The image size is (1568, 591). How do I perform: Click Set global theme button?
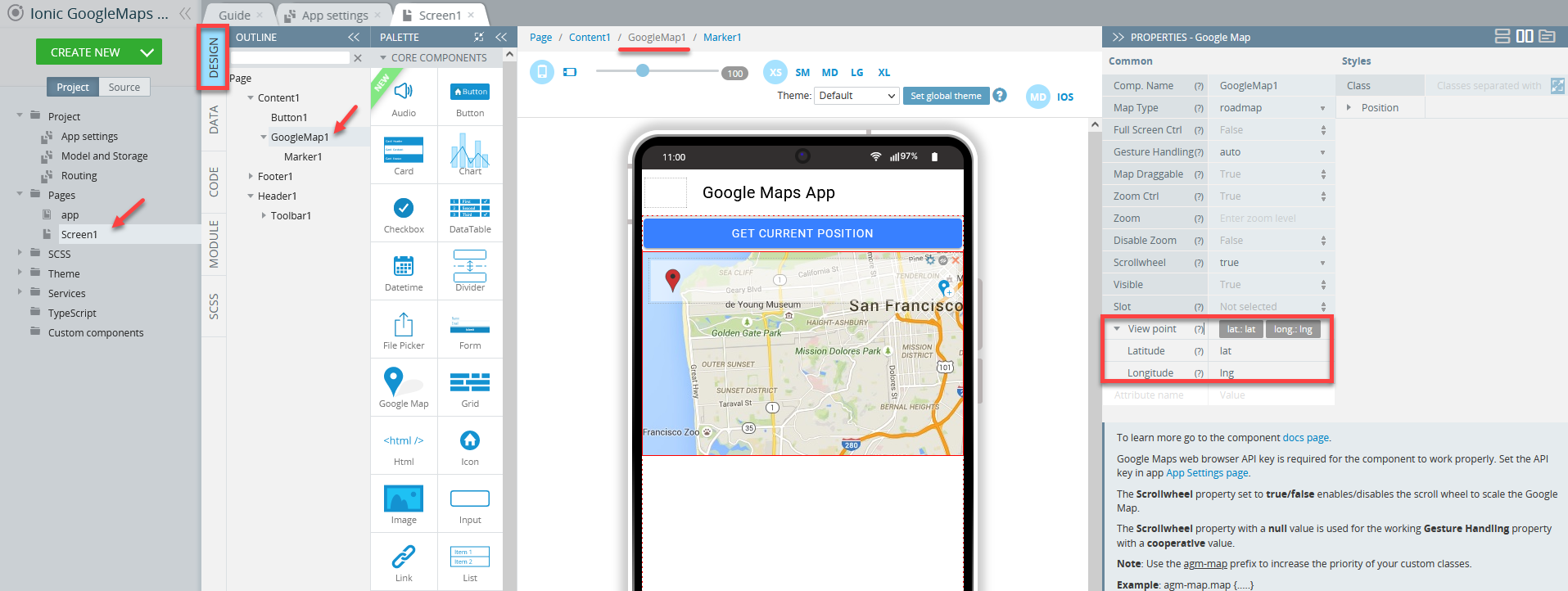click(946, 96)
